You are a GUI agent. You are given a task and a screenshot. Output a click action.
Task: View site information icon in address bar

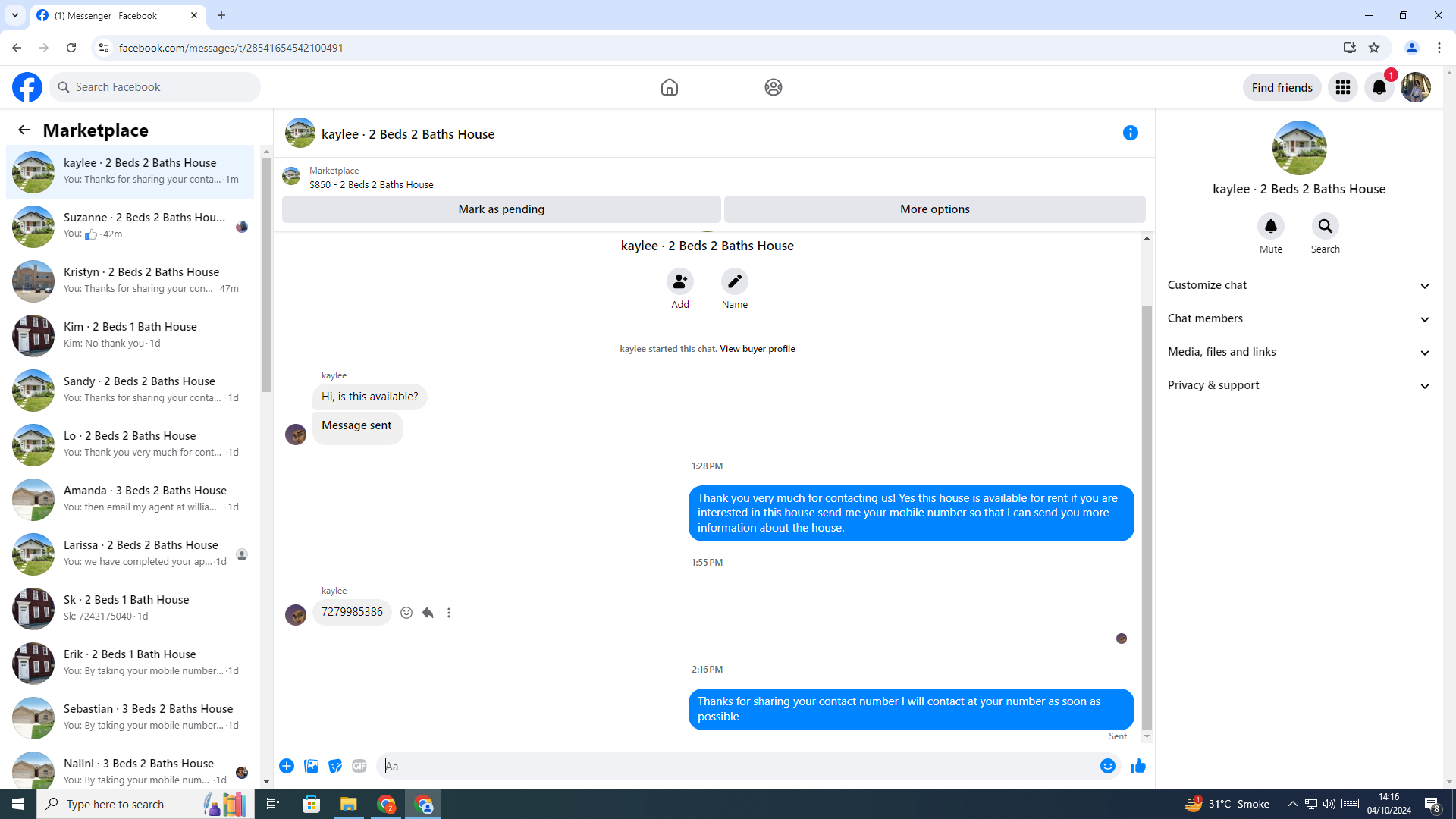pyautogui.click(x=104, y=48)
